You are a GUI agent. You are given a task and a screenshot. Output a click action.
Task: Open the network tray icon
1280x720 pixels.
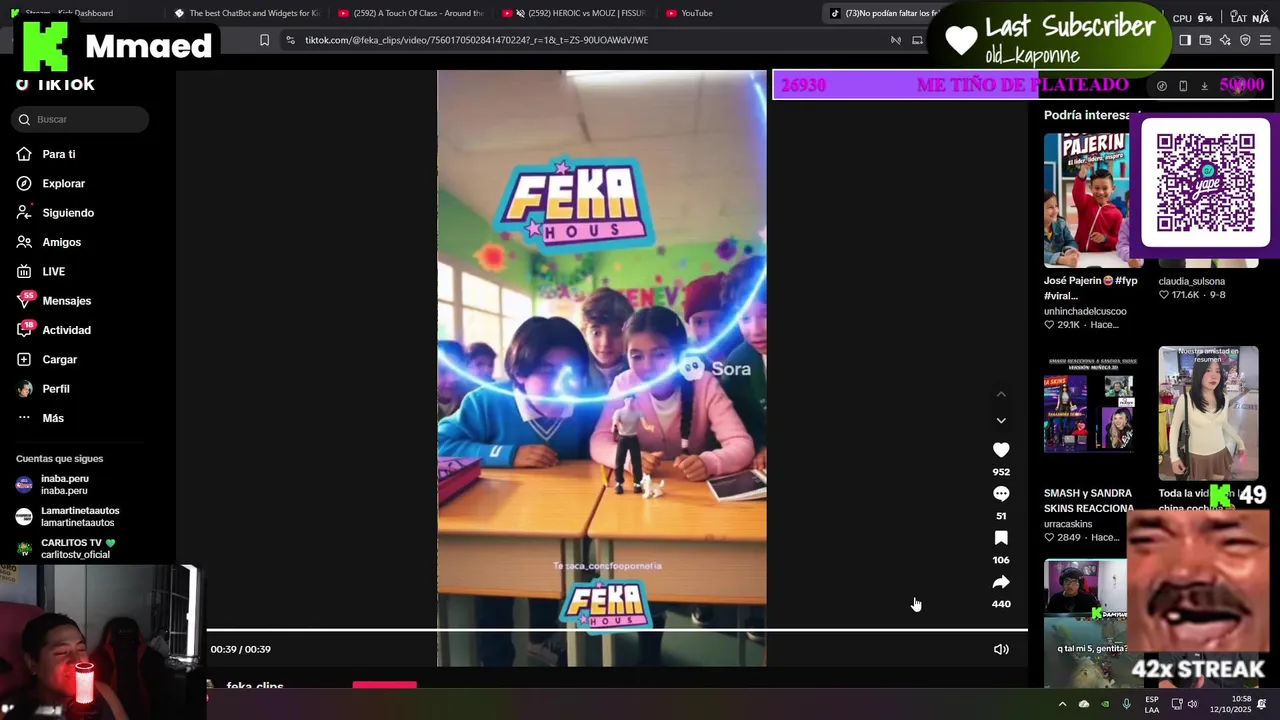pos(1176,704)
